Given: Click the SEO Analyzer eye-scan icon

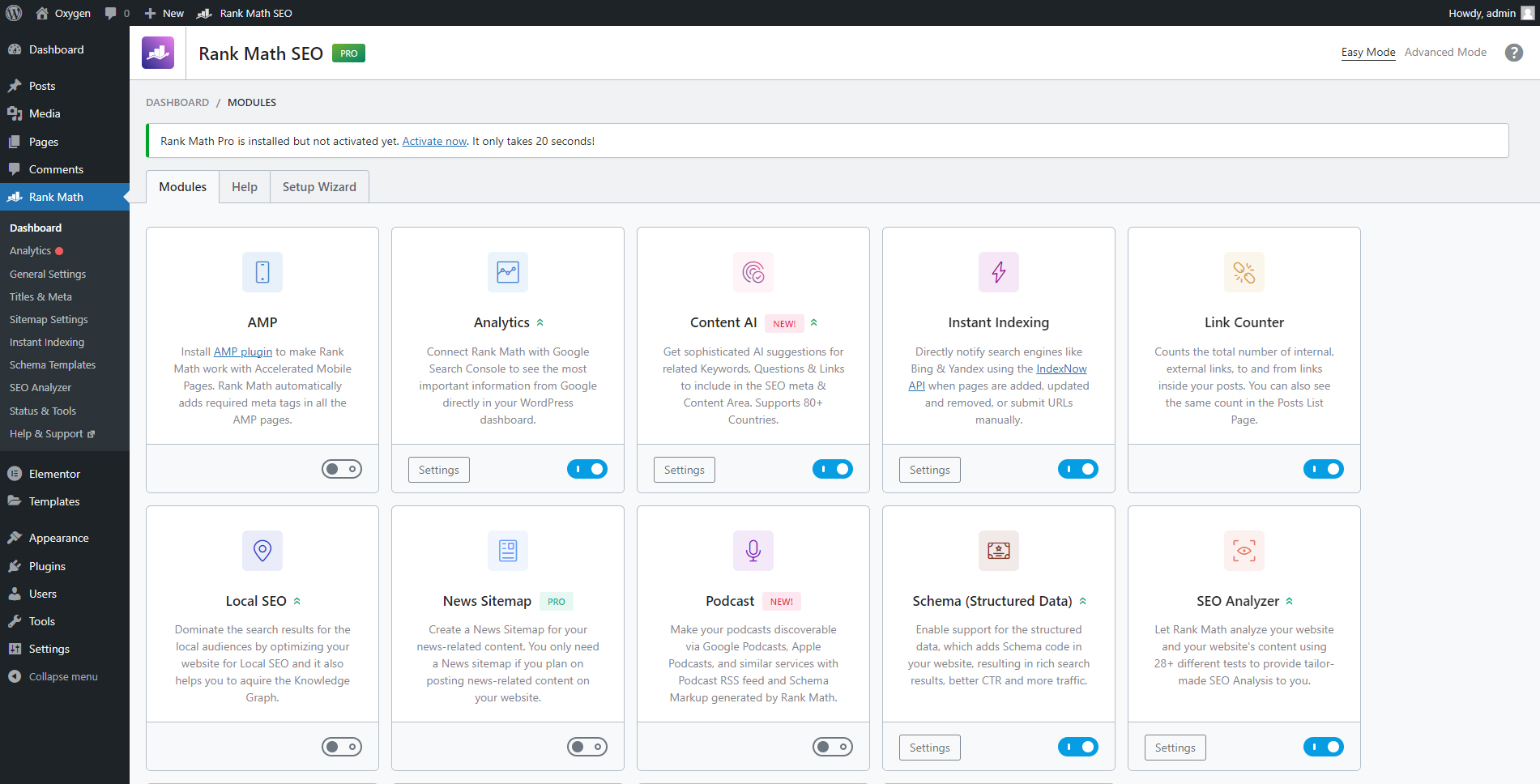Looking at the screenshot, I should coord(1244,551).
